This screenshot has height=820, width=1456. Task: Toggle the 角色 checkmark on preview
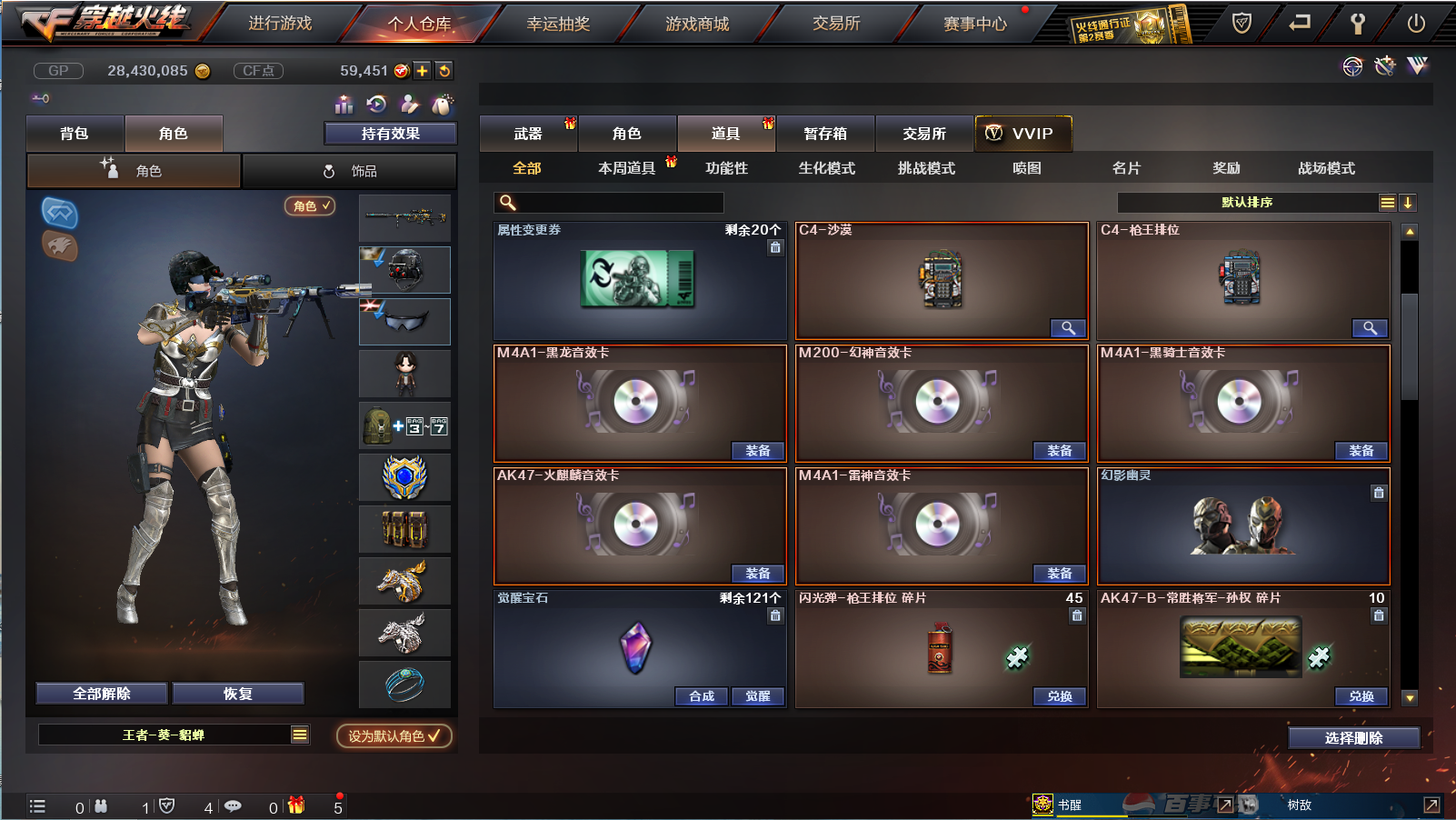[310, 206]
